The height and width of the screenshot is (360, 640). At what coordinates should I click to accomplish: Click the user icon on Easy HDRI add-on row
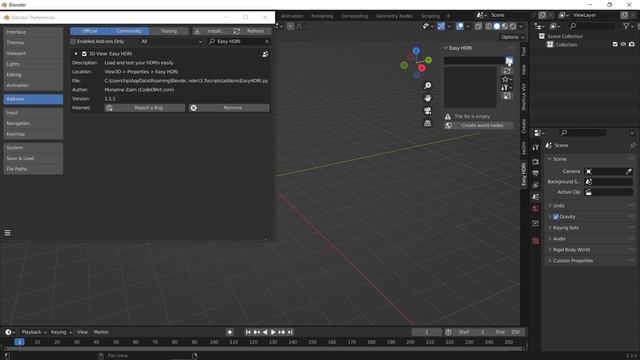tap(265, 54)
